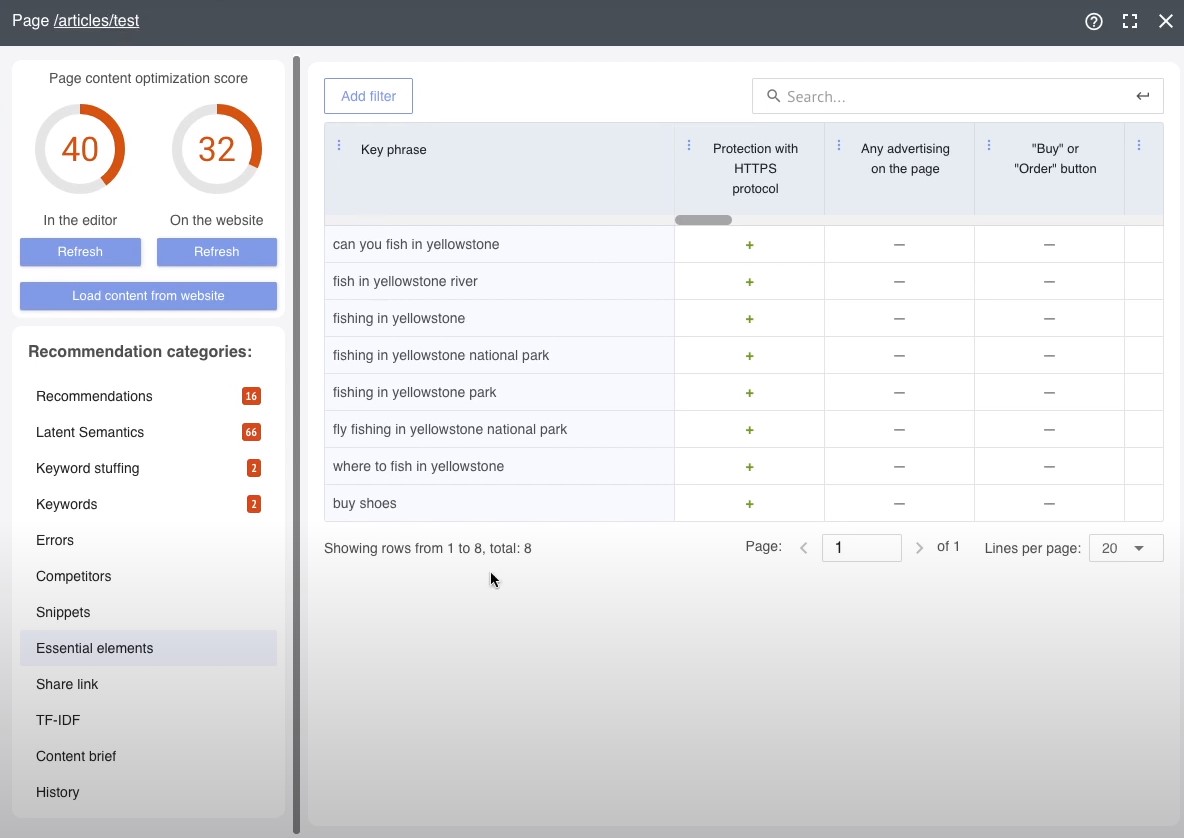
Task: Click the rightmost column options icon in the header
Action: click(x=1140, y=145)
